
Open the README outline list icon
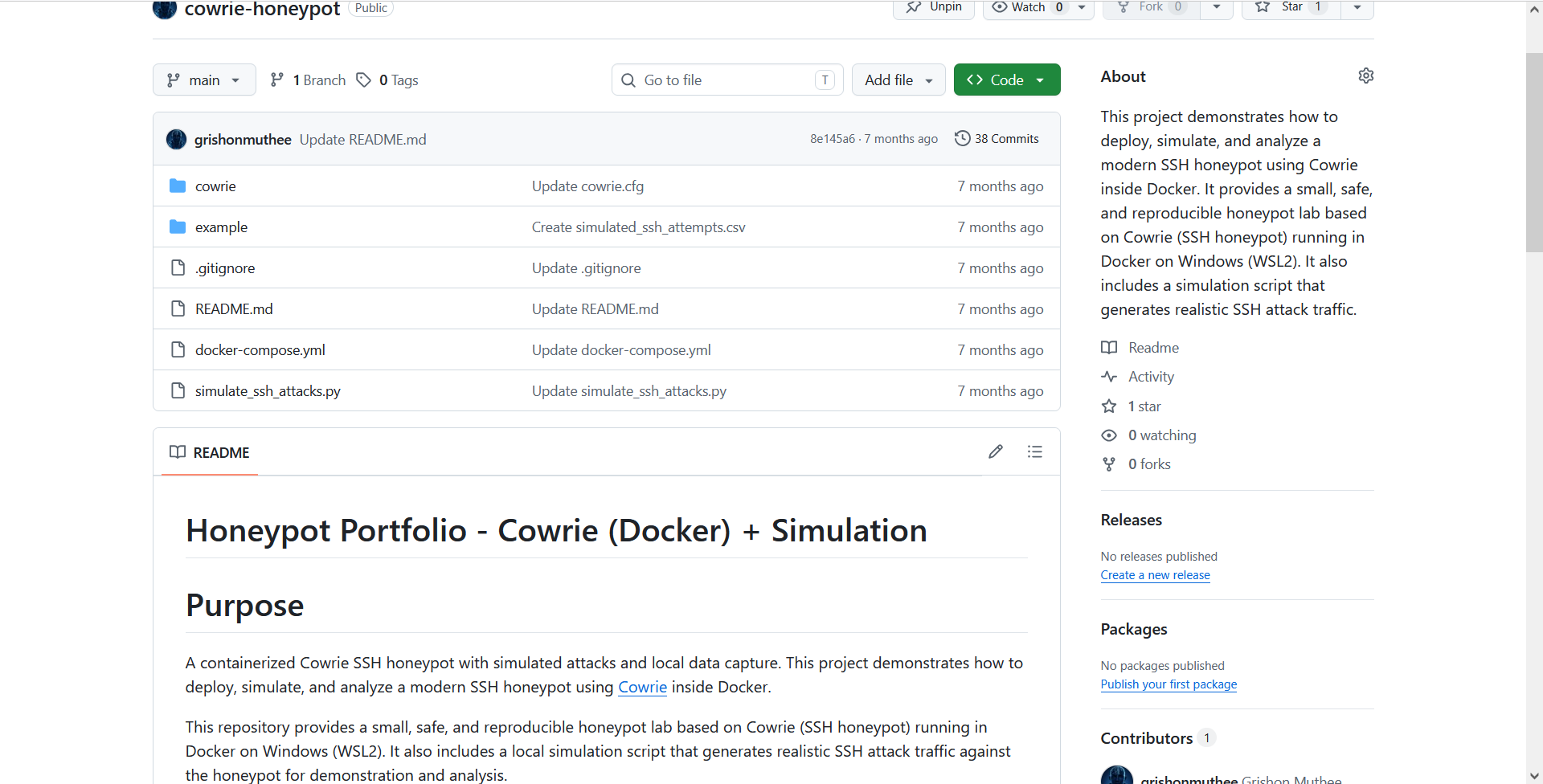coord(1035,451)
